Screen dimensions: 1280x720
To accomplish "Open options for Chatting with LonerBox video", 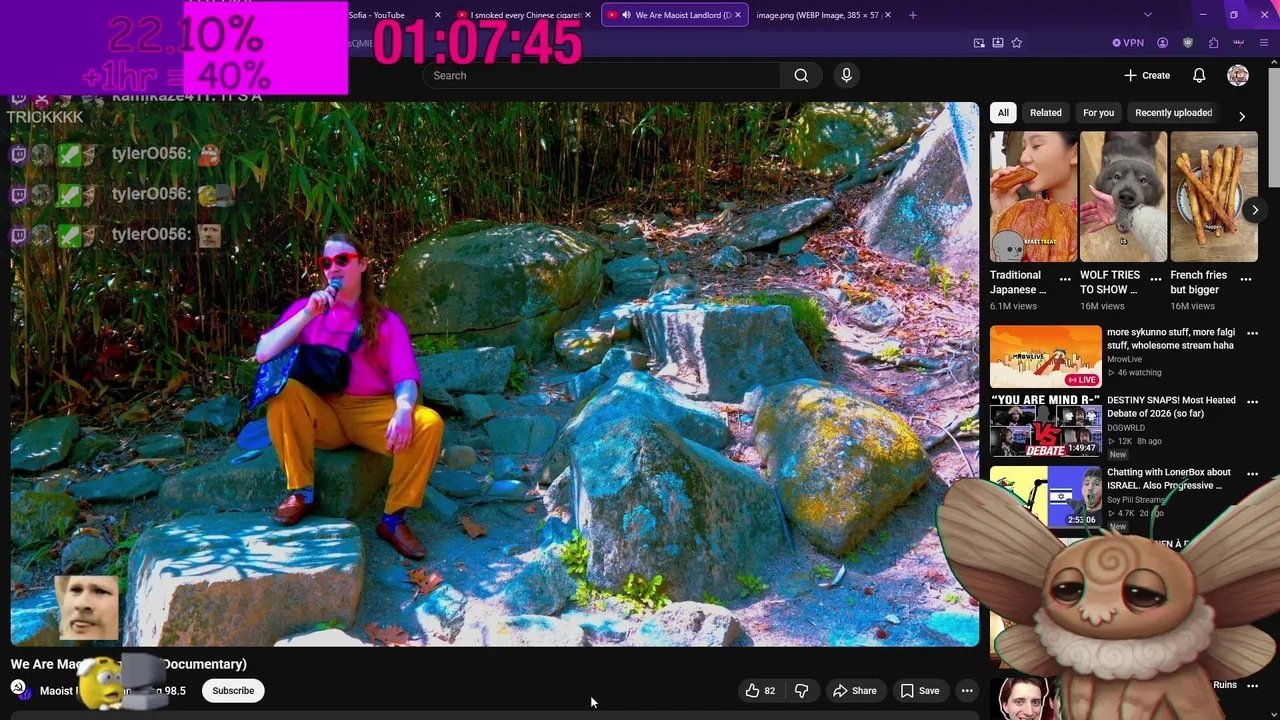I will click(1252, 474).
